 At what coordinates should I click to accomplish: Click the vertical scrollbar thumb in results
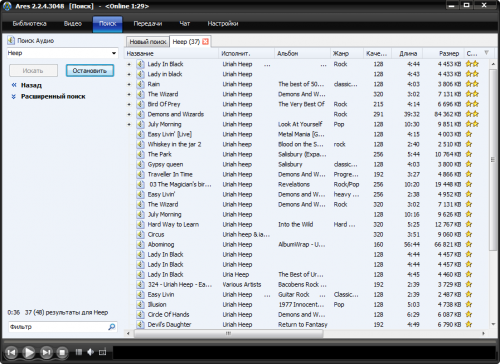pos(493,159)
